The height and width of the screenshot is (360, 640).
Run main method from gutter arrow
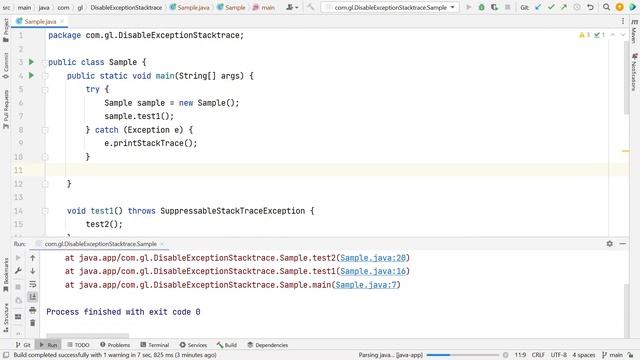click(31, 76)
